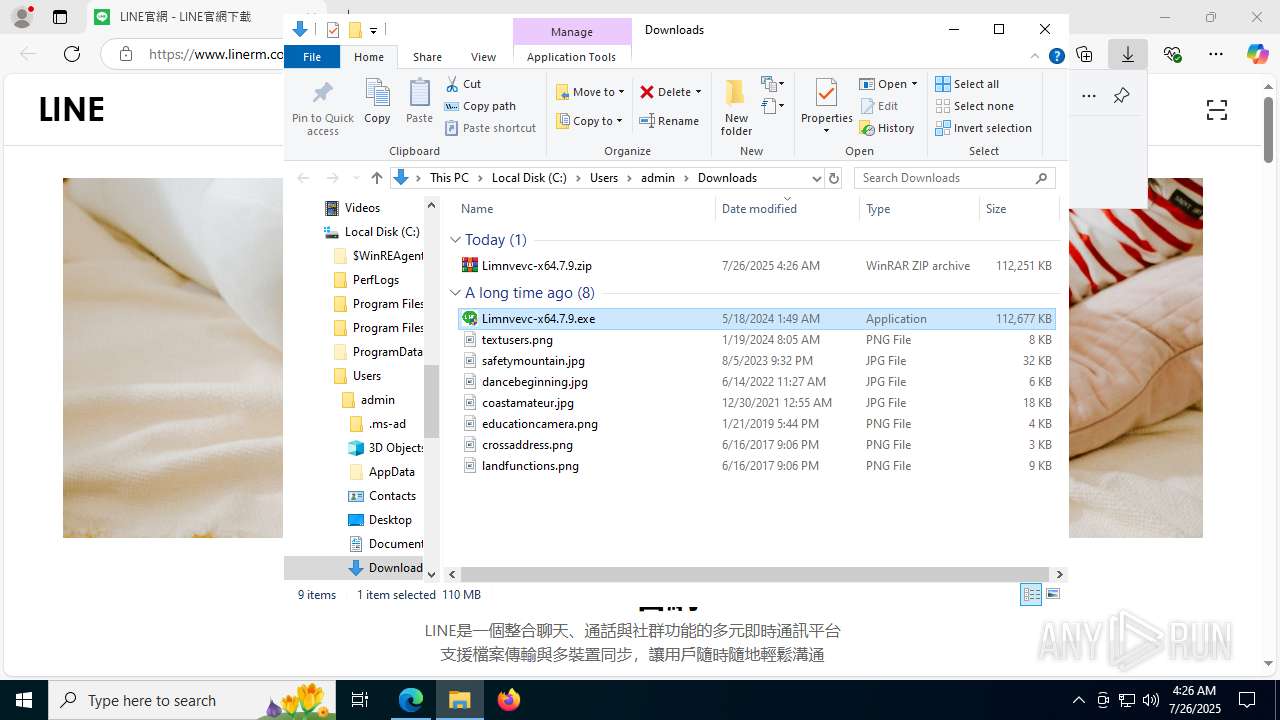This screenshot has height=720, width=1280.
Task: Click the Refresh address bar button
Action: [834, 178]
